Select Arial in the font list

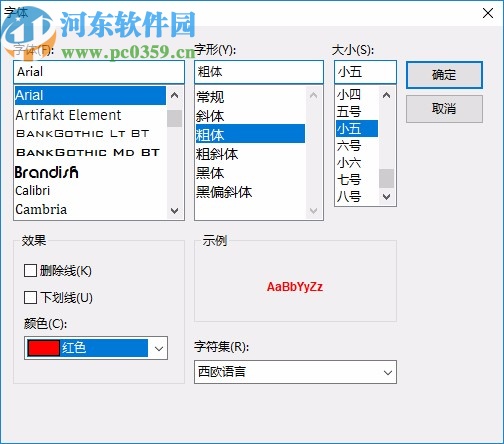tap(90, 96)
